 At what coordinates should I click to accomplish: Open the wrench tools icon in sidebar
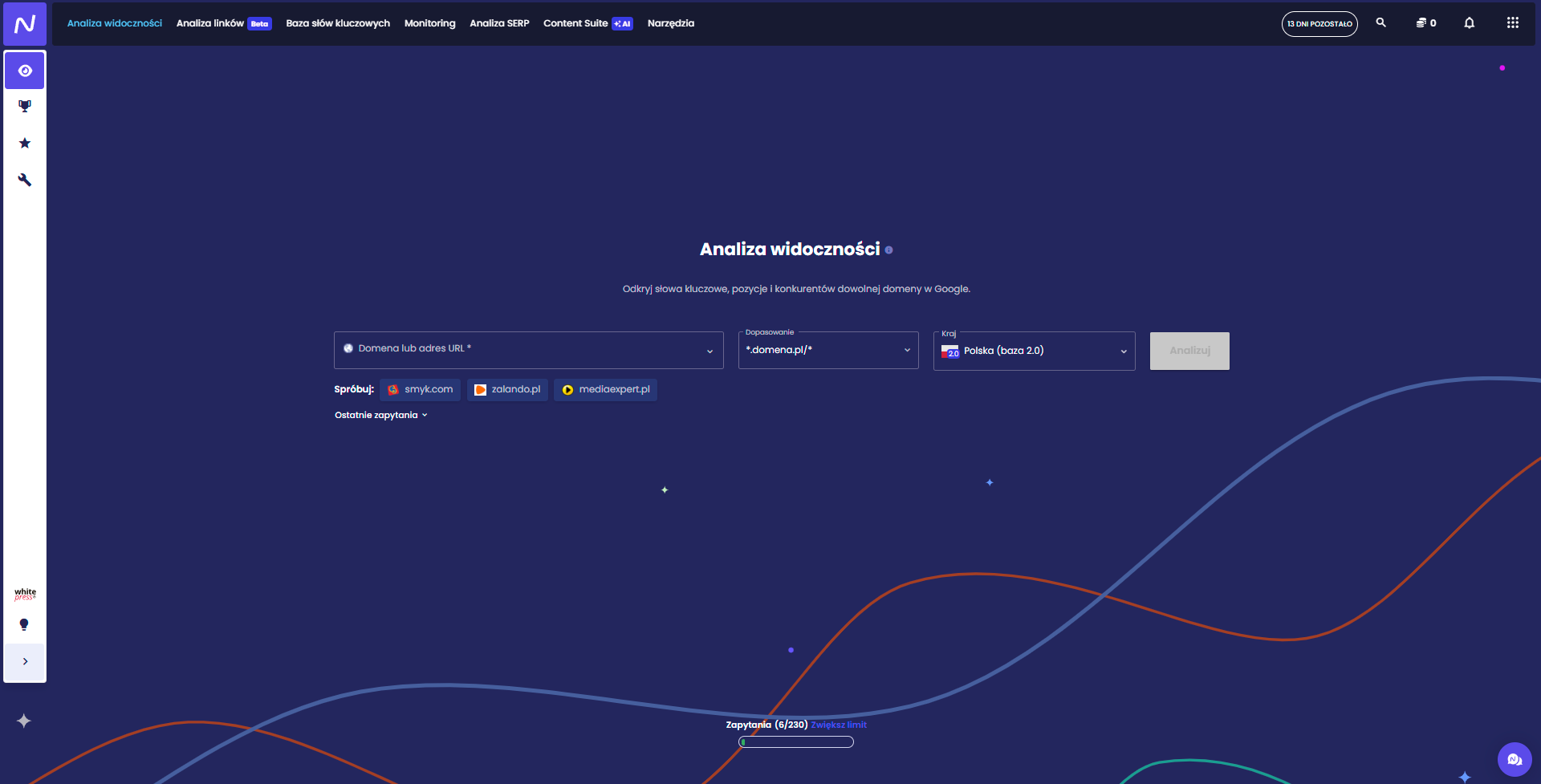25,180
